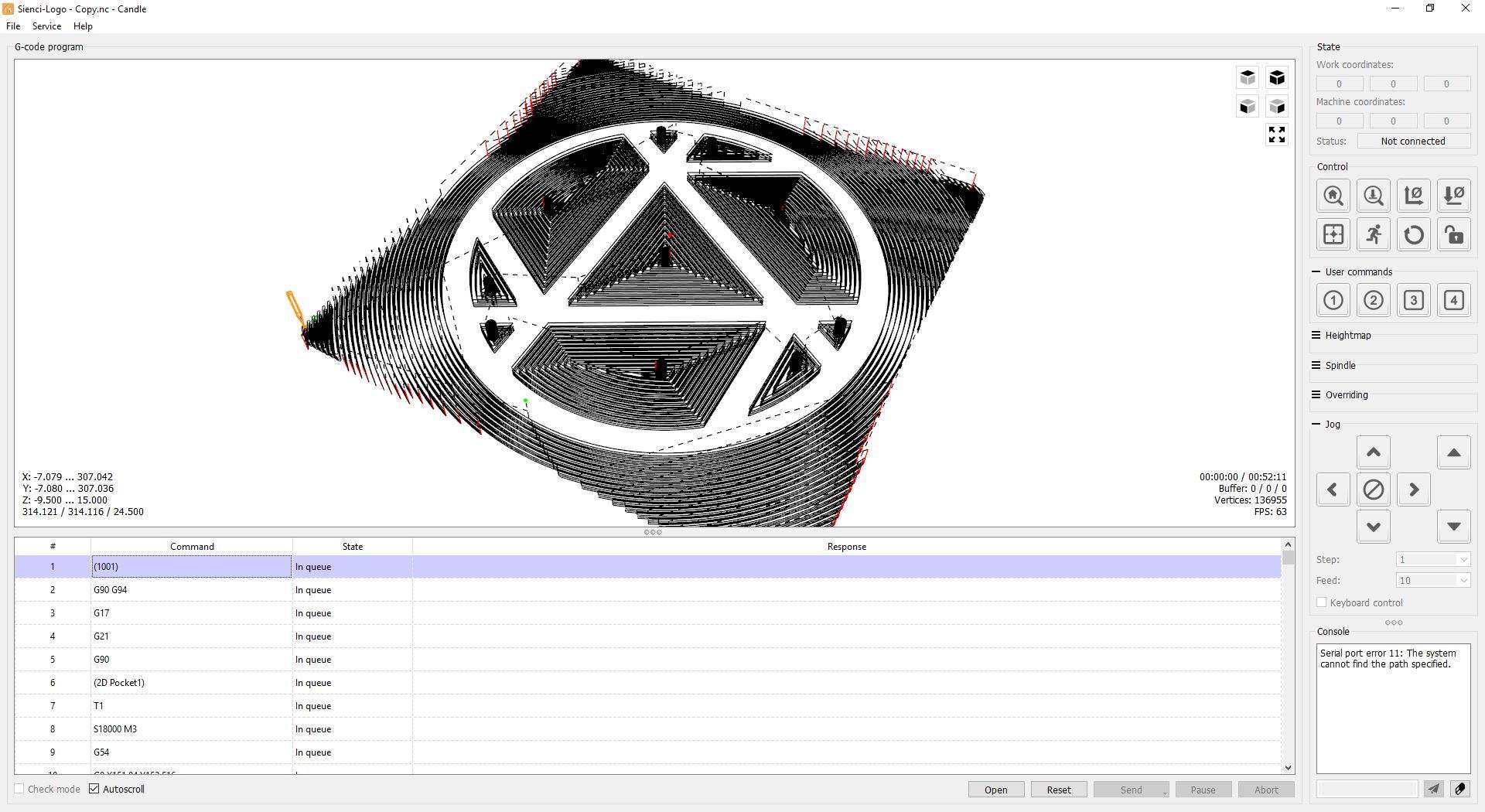1485x812 pixels.
Task: Jog X axis right
Action: click(x=1414, y=490)
